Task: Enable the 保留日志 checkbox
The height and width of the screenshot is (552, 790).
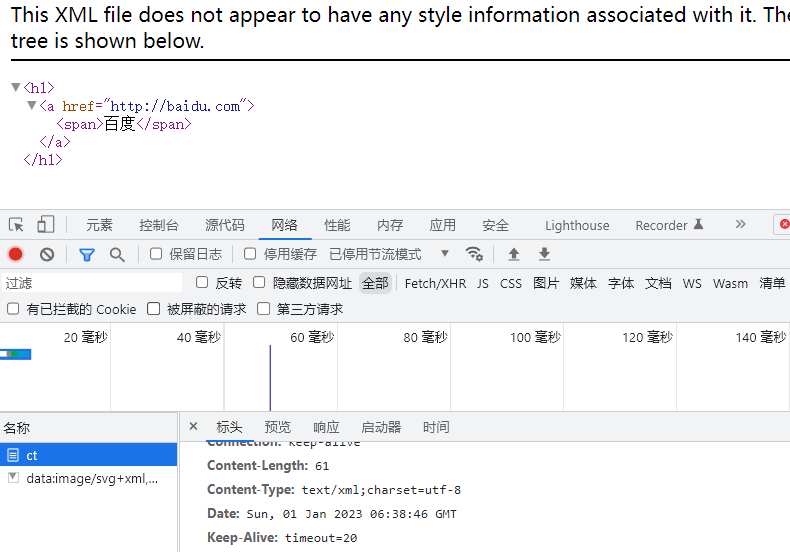Action: [x=156, y=254]
